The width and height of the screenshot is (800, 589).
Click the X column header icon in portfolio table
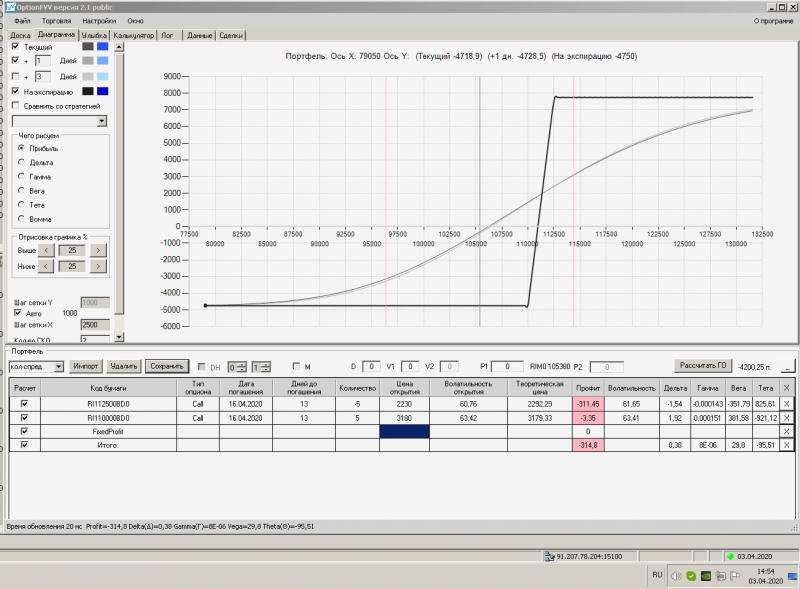(x=786, y=388)
